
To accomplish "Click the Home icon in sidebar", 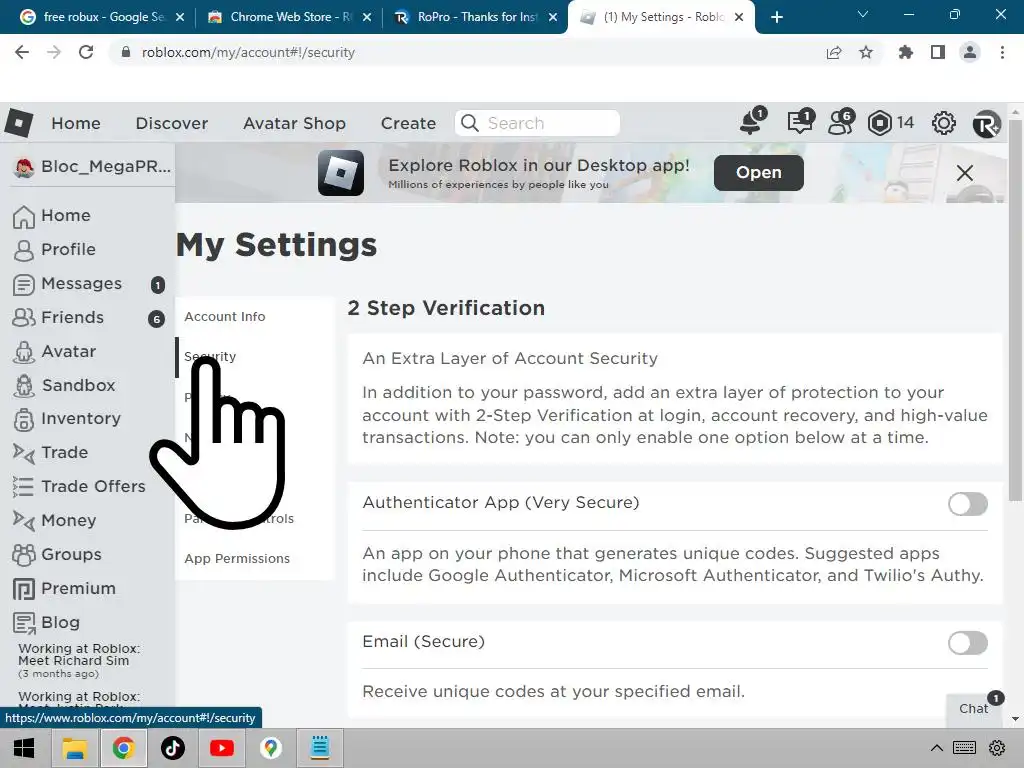I will coord(24,216).
